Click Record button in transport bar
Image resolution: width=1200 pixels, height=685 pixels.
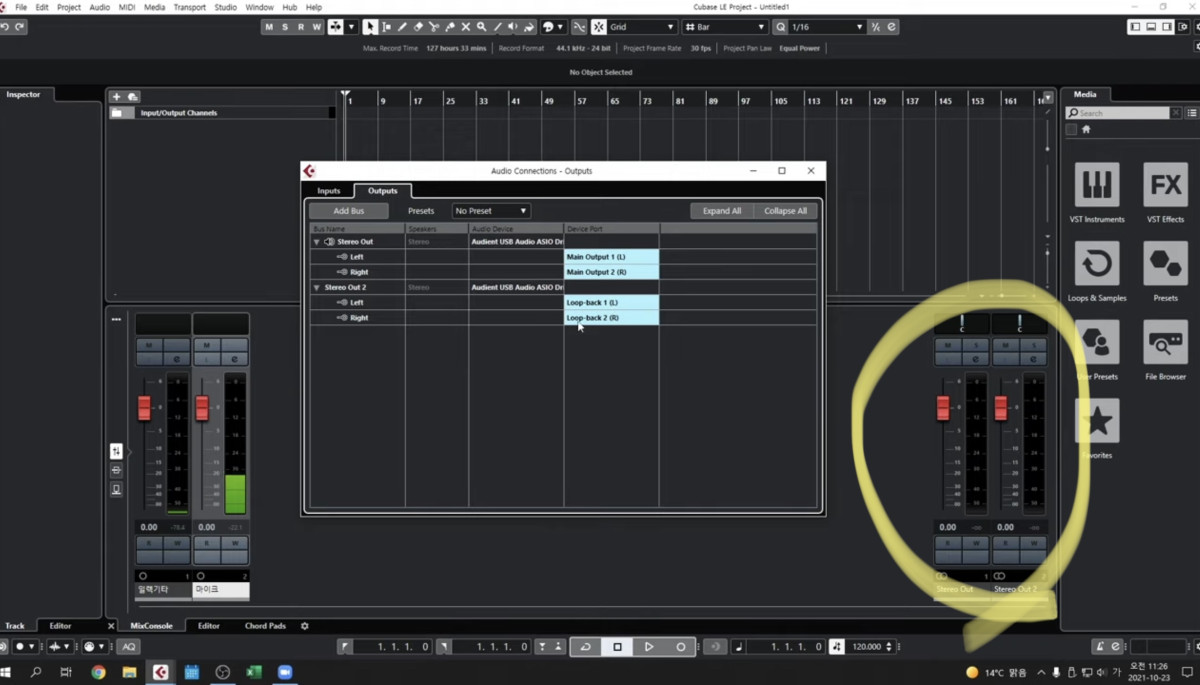coord(681,647)
